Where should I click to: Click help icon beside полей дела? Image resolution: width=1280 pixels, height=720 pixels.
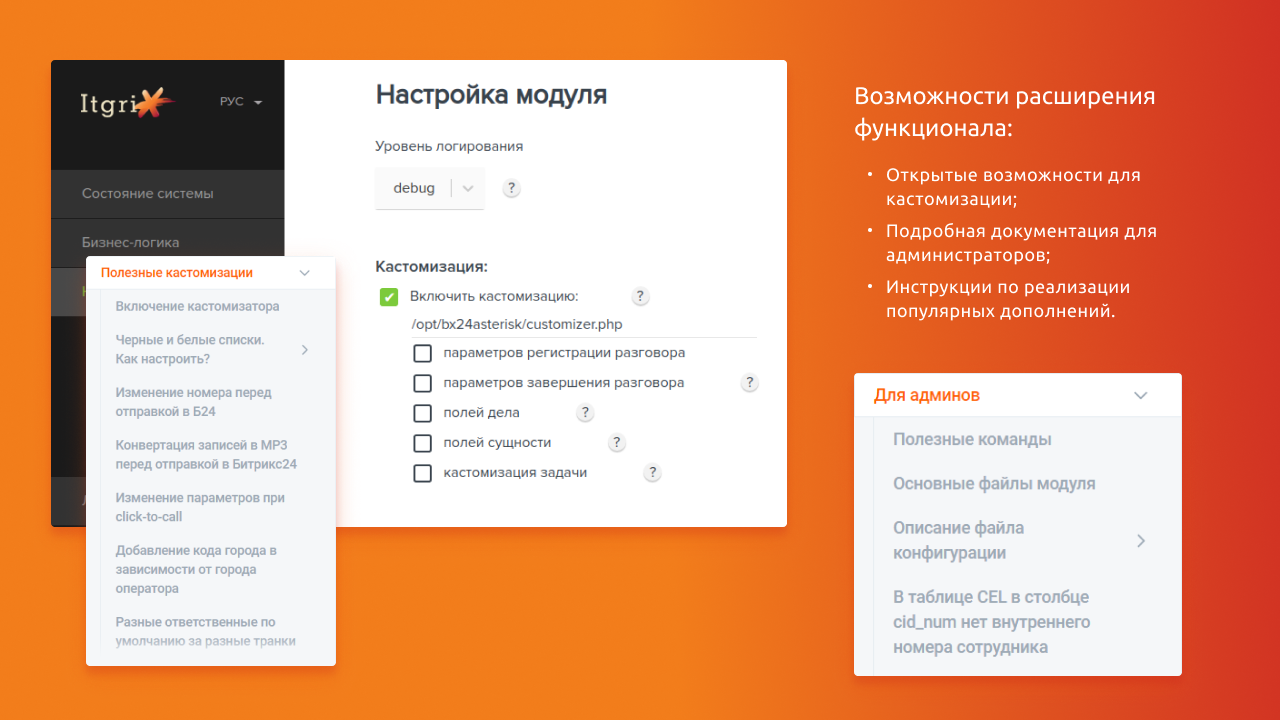coord(585,412)
